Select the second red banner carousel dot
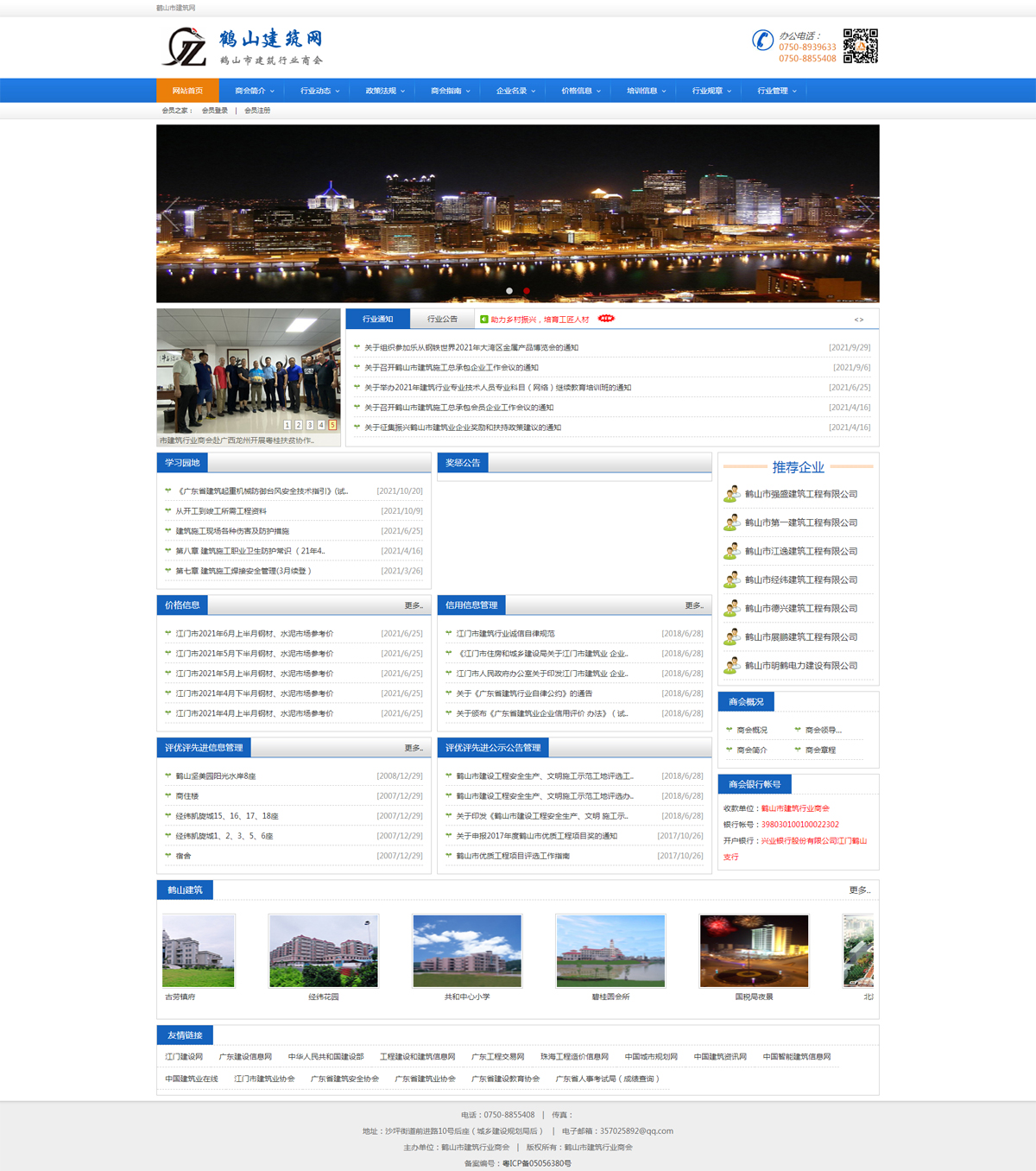This screenshot has width=1036, height=1171. [527, 291]
